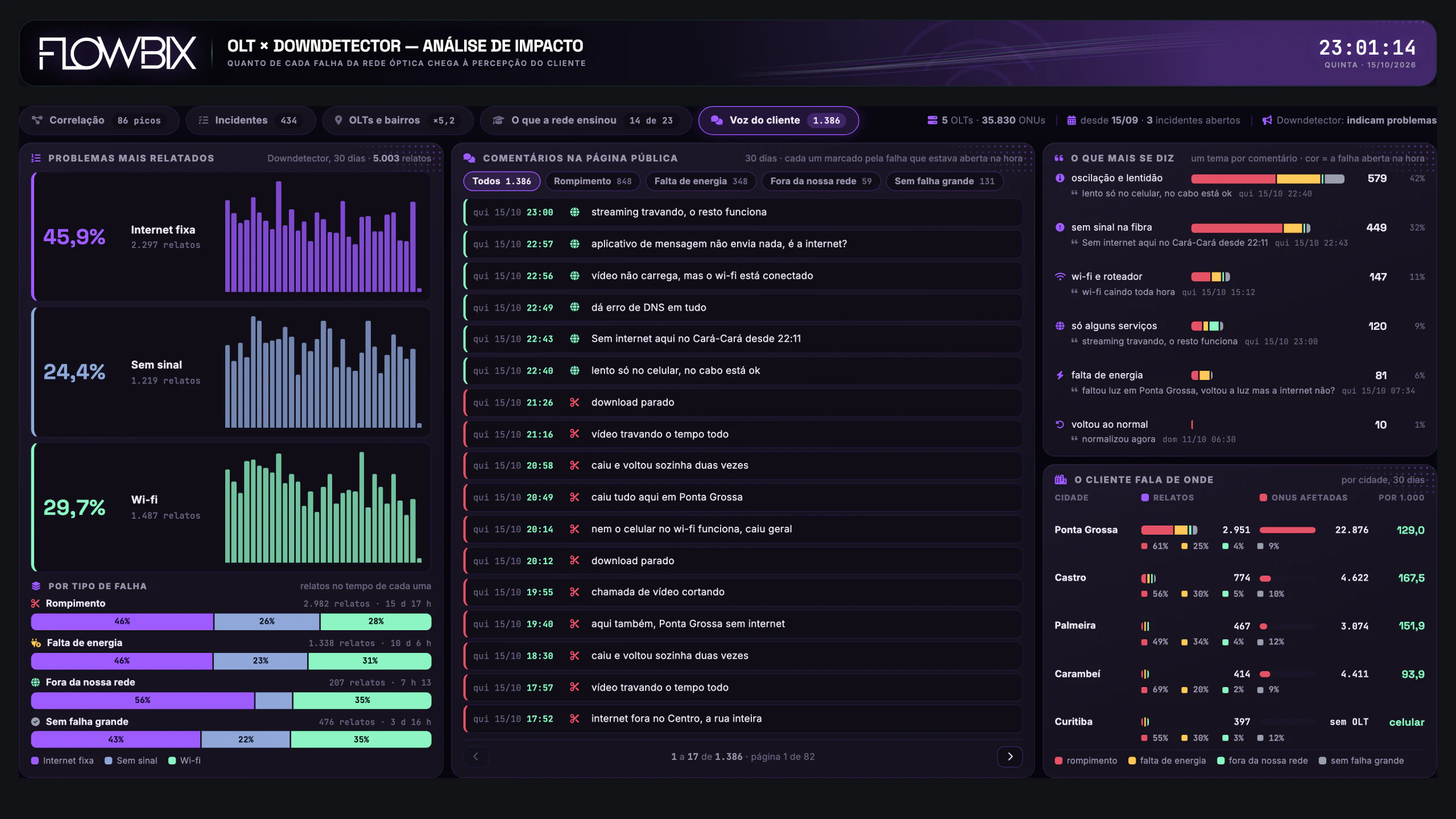Select the Ponta Grossa city row
This screenshot has height=819, width=1456.
click(1240, 537)
